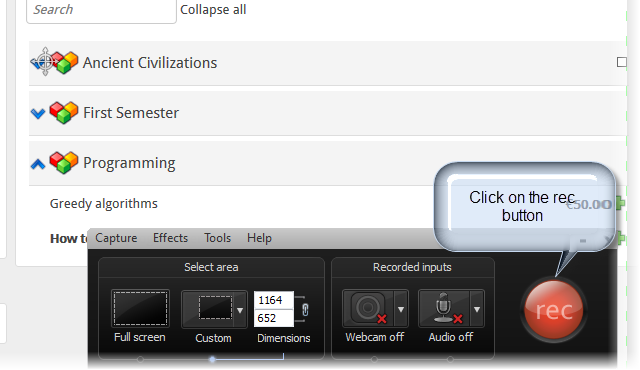Click the width field showing 1164
The image size is (640, 370).
tap(273, 300)
